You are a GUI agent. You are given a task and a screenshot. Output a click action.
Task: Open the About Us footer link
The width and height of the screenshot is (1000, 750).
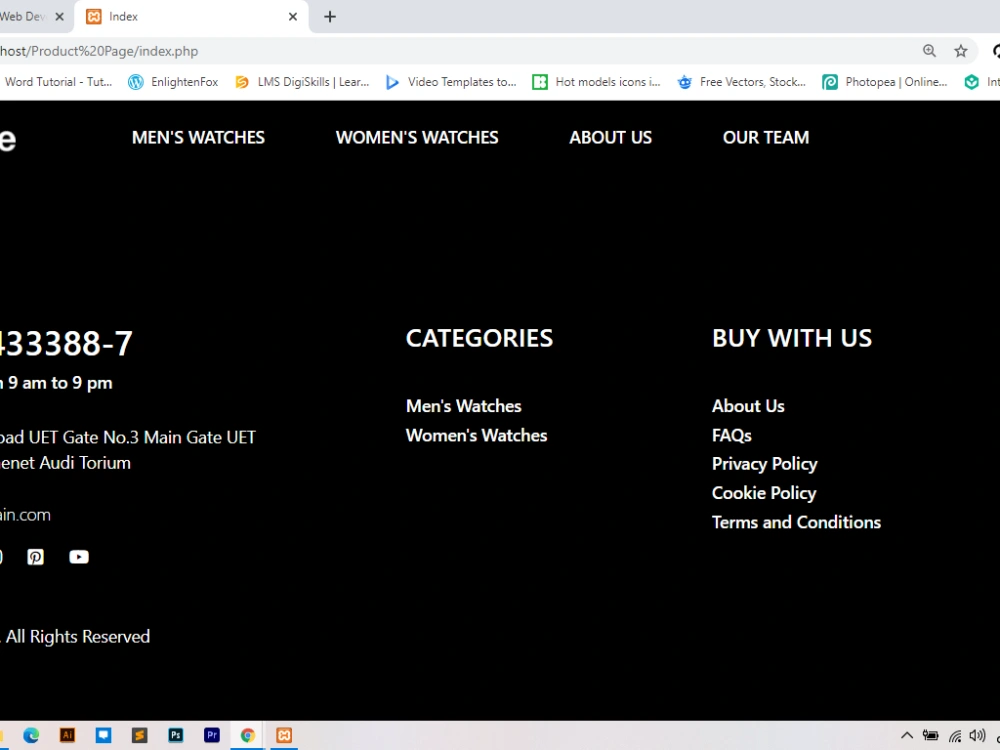748,406
